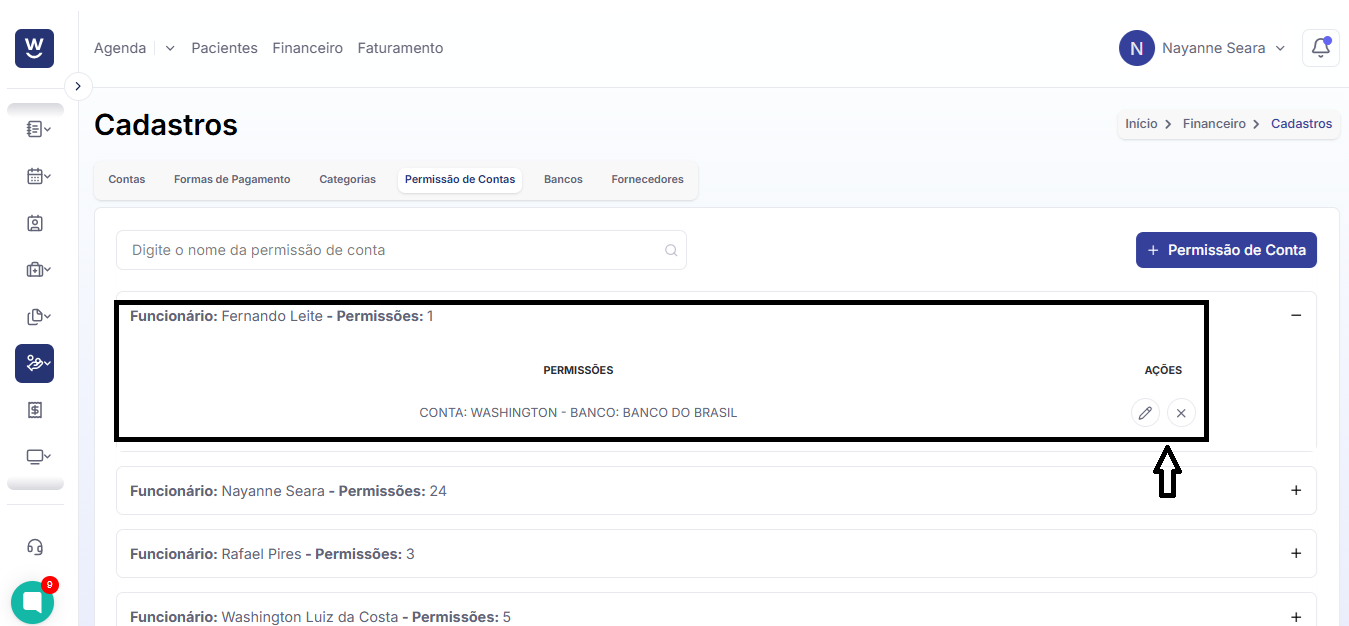Open the active financial hand-coin sidebar icon
The width and height of the screenshot is (1349, 626).
tap(34, 364)
